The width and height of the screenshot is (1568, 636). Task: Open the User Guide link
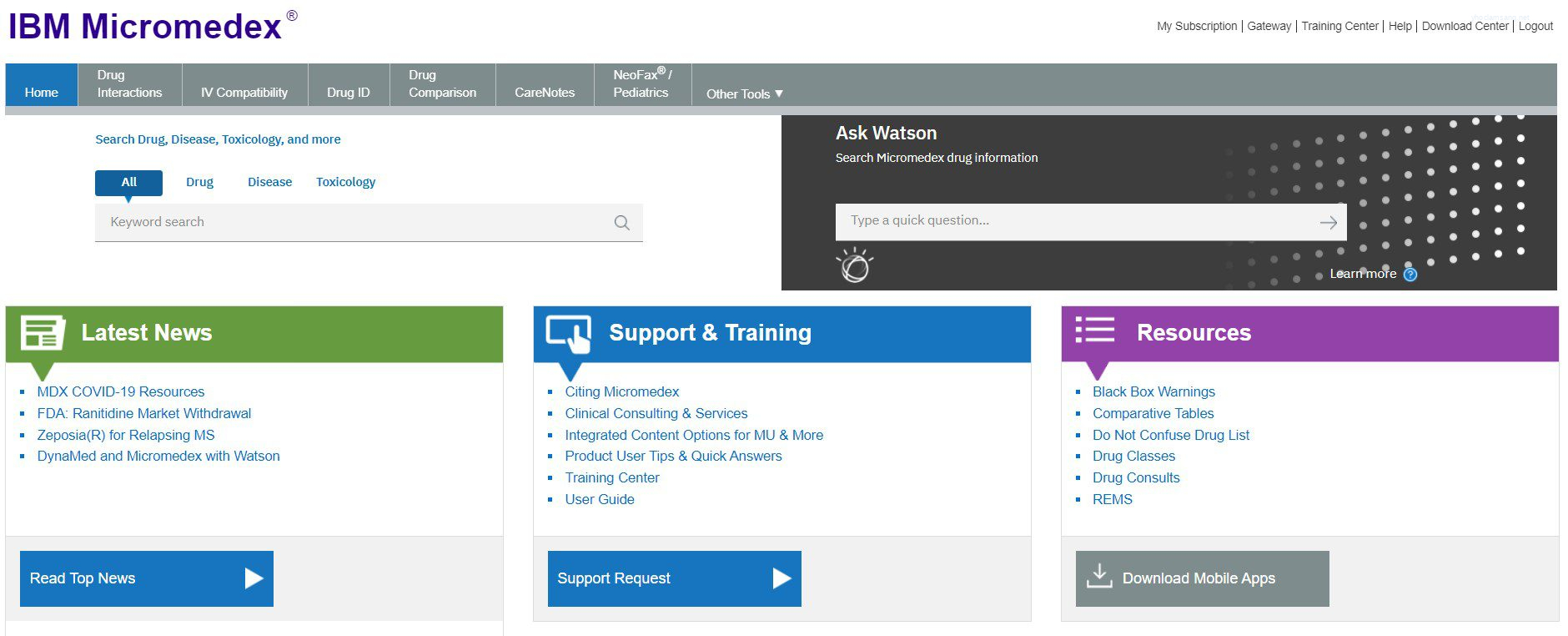[x=600, y=499]
